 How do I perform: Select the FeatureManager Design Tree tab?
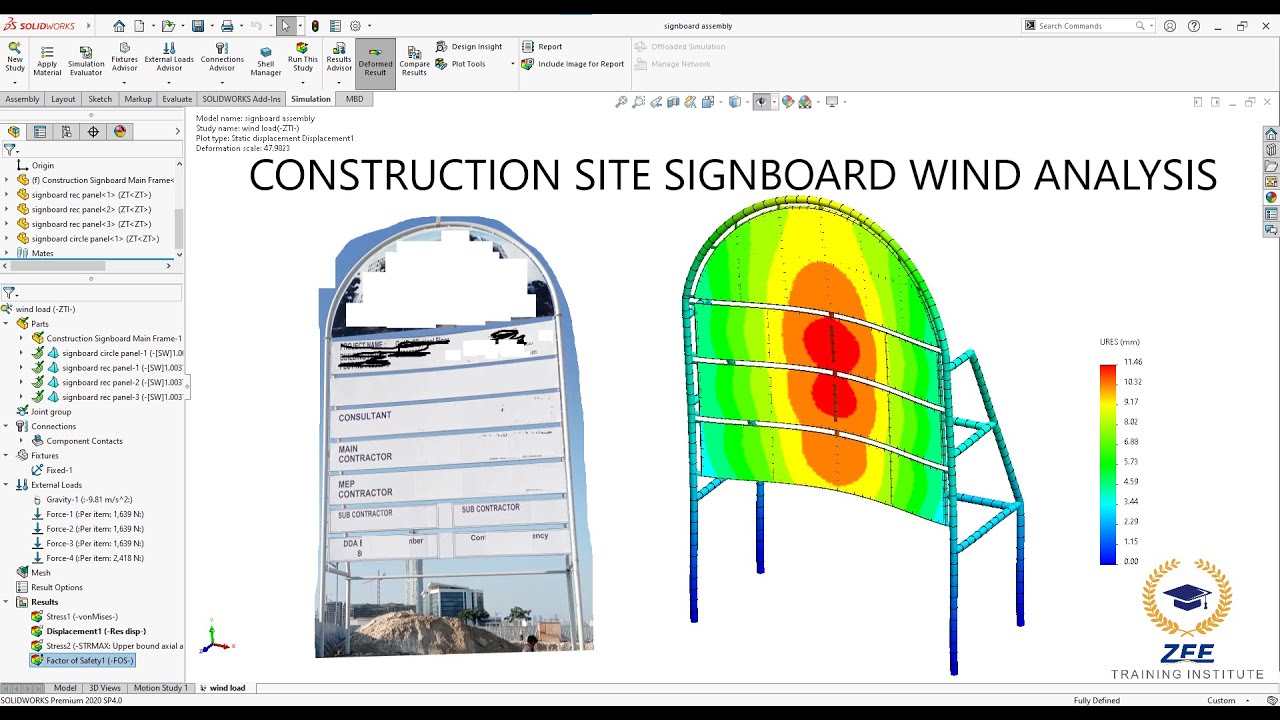click(x=14, y=132)
